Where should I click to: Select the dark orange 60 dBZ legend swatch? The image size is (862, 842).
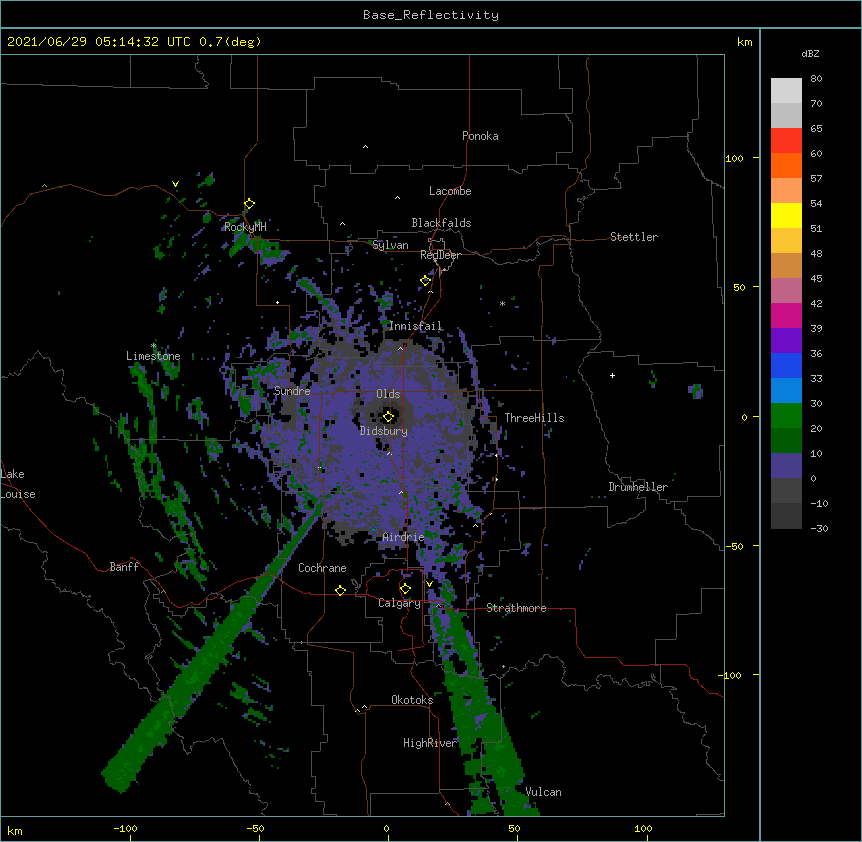tap(786, 165)
